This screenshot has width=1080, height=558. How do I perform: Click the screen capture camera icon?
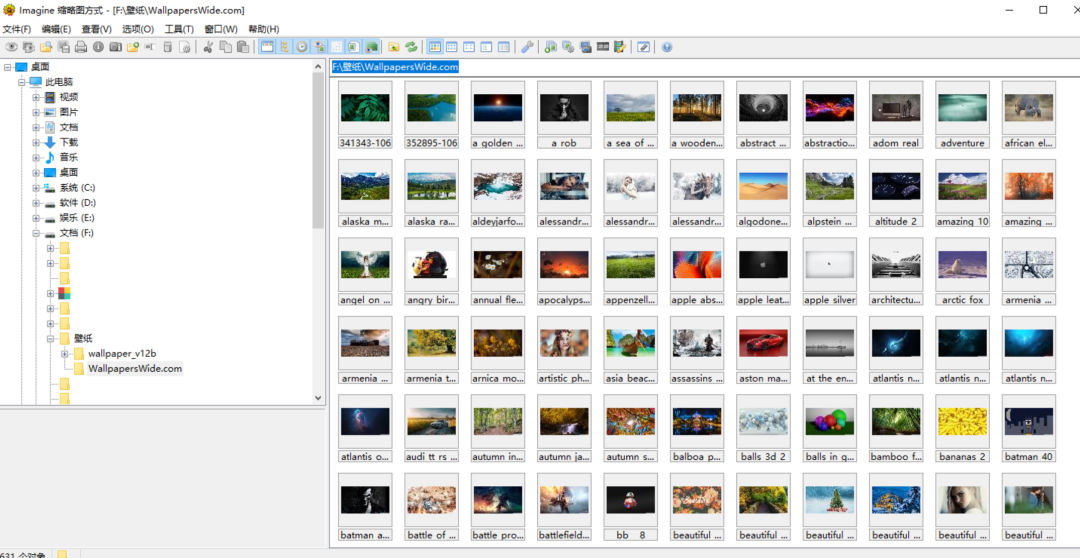point(585,47)
